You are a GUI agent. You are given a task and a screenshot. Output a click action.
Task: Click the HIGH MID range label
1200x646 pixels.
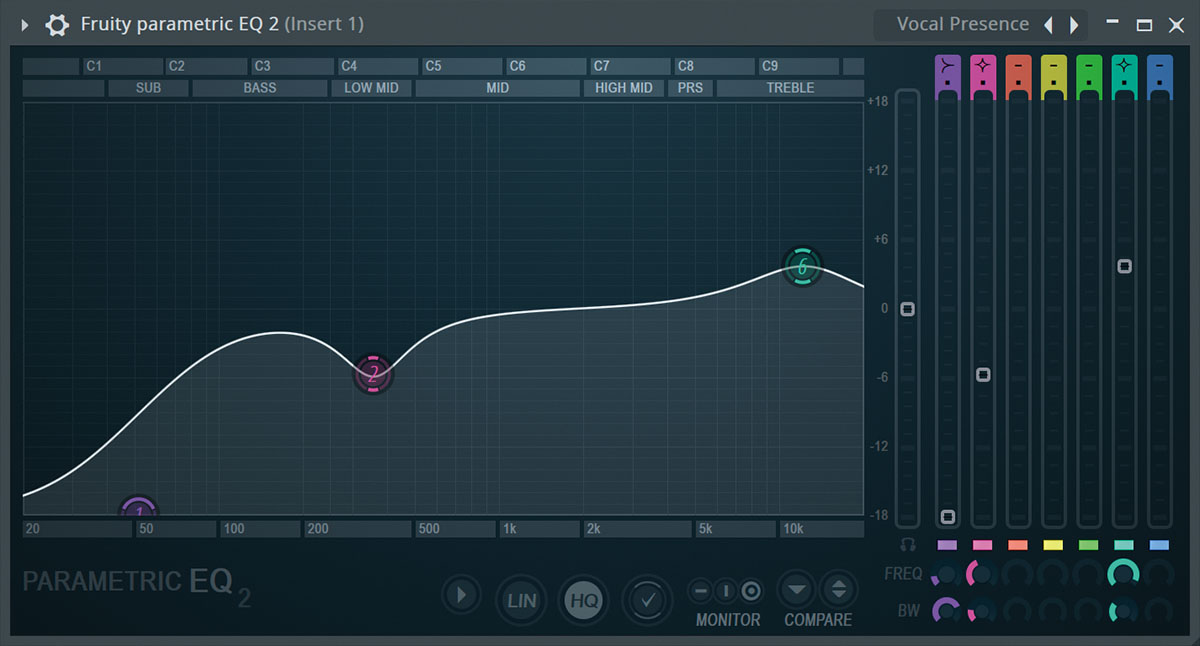pos(624,88)
